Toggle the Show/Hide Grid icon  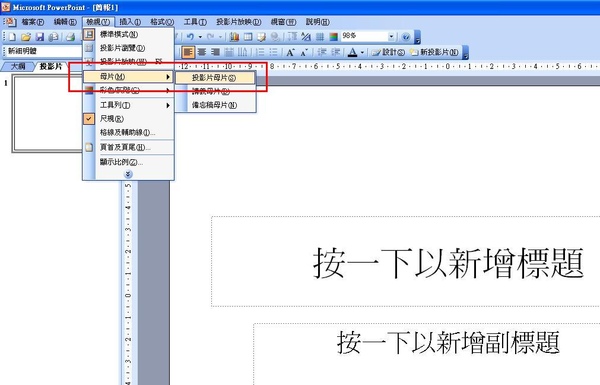pos(320,37)
